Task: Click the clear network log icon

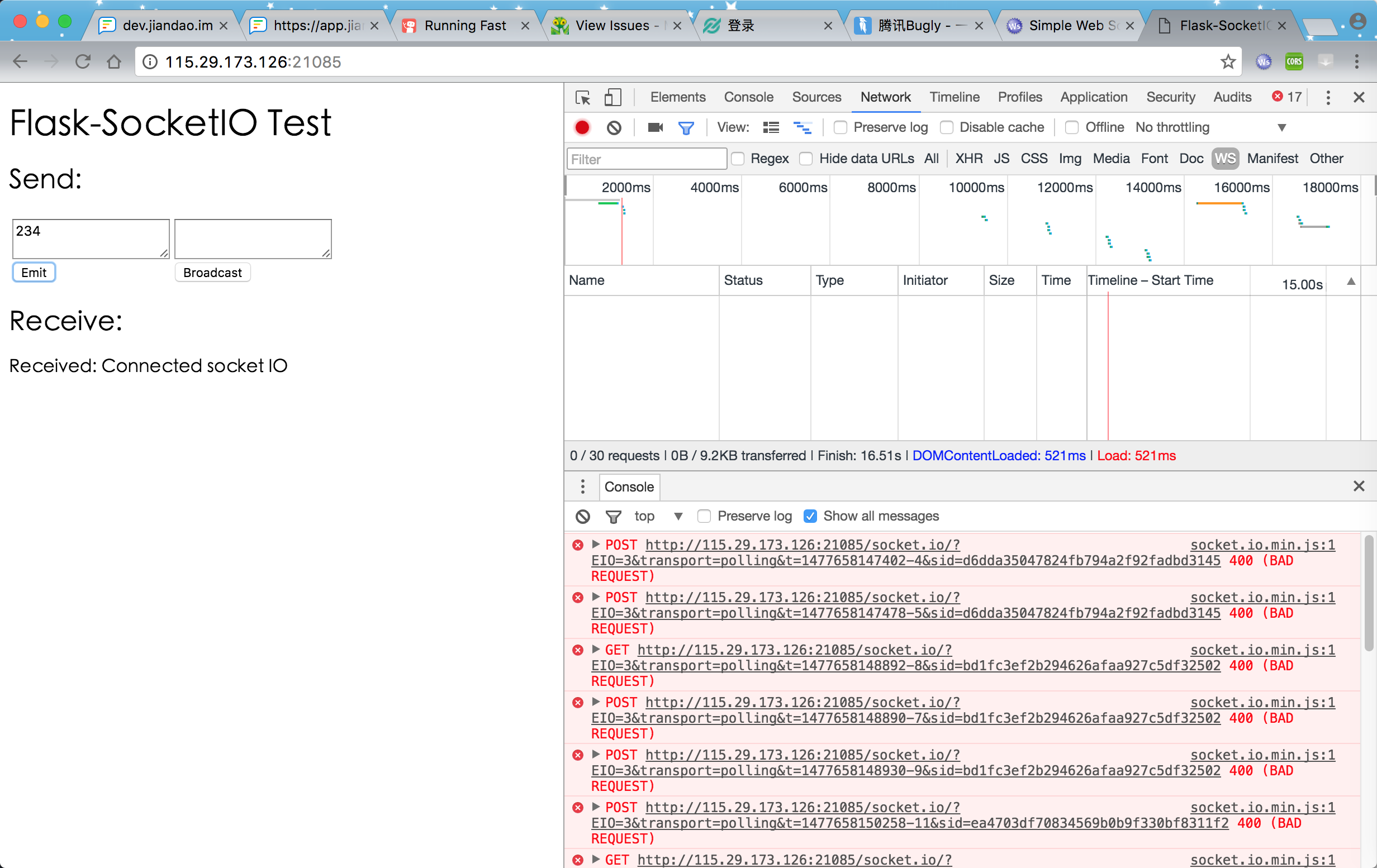Action: pos(614,127)
